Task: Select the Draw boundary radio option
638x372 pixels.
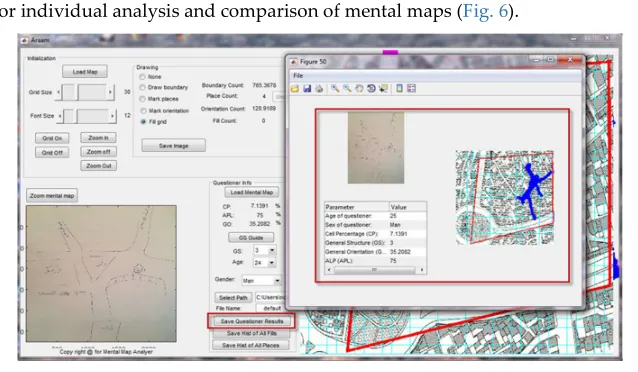Action: (x=142, y=87)
